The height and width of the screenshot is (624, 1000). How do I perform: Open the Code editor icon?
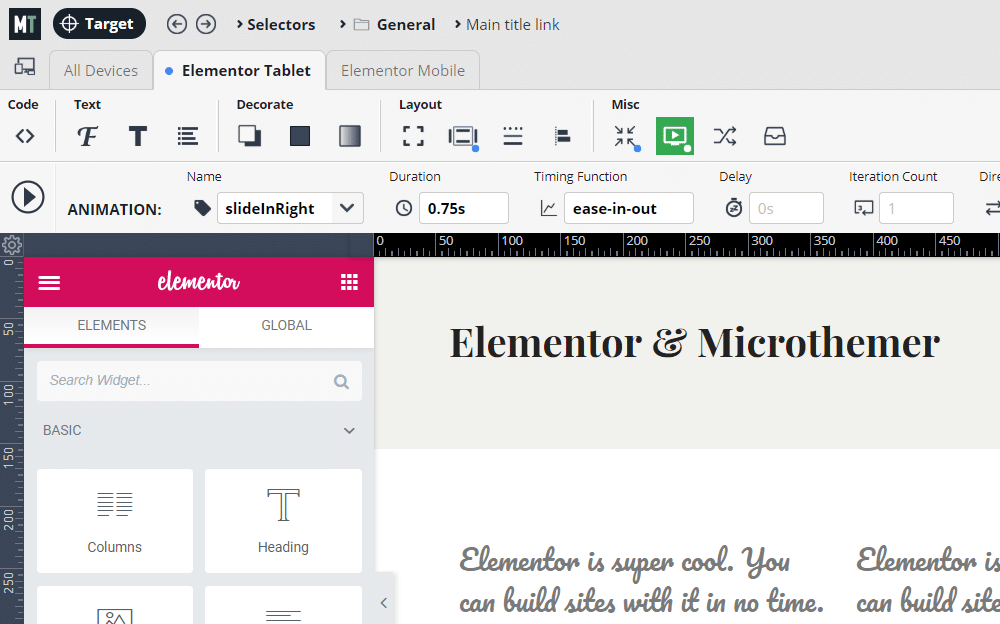[x=25, y=136]
